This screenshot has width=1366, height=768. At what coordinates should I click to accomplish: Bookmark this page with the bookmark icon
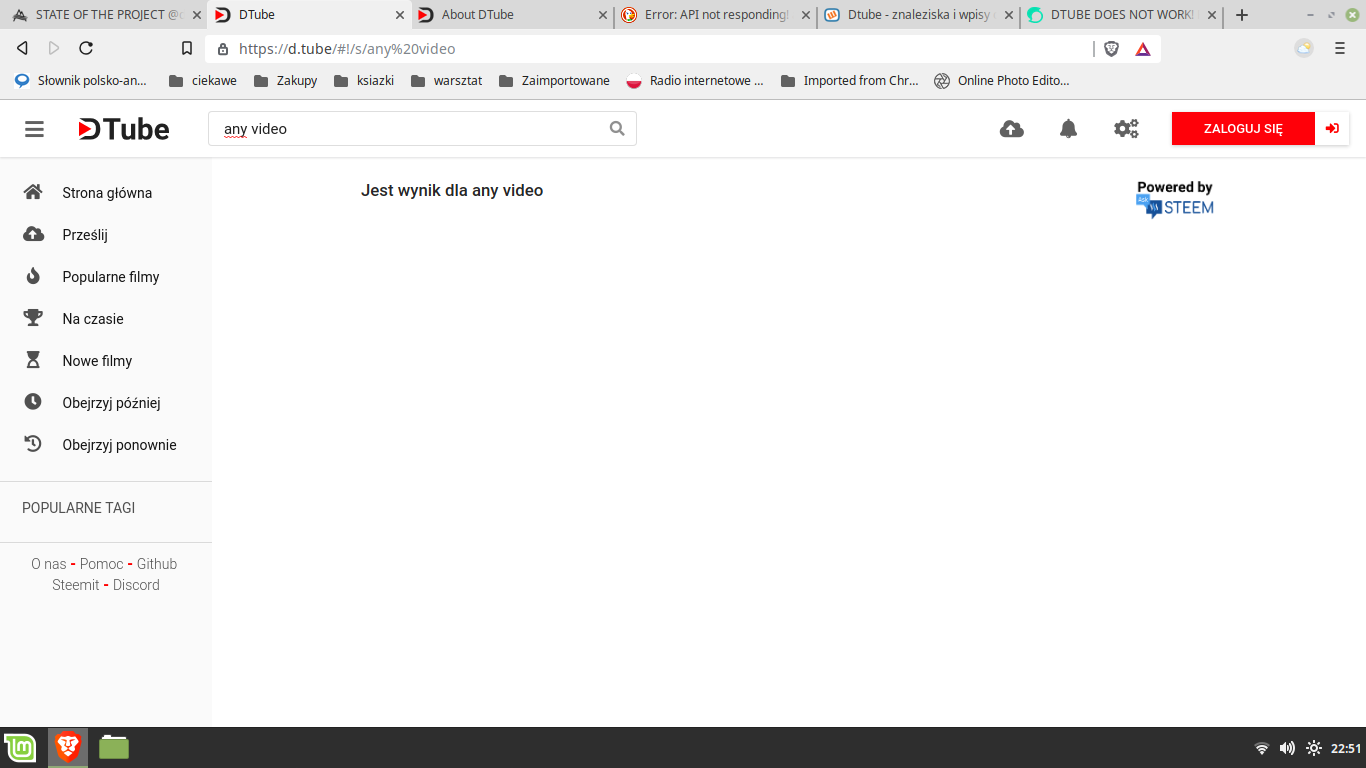[x=186, y=48]
